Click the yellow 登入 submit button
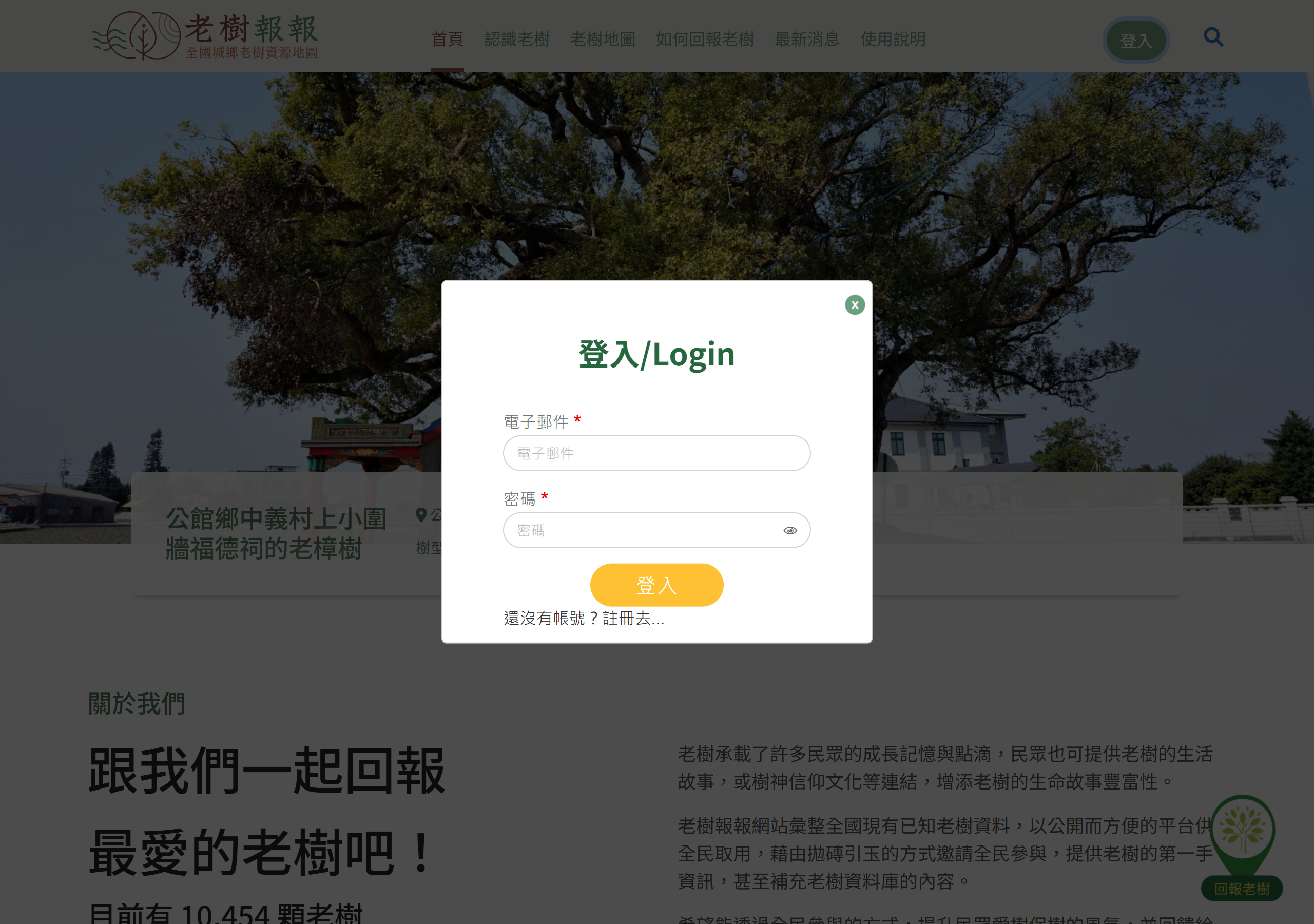 coord(656,585)
